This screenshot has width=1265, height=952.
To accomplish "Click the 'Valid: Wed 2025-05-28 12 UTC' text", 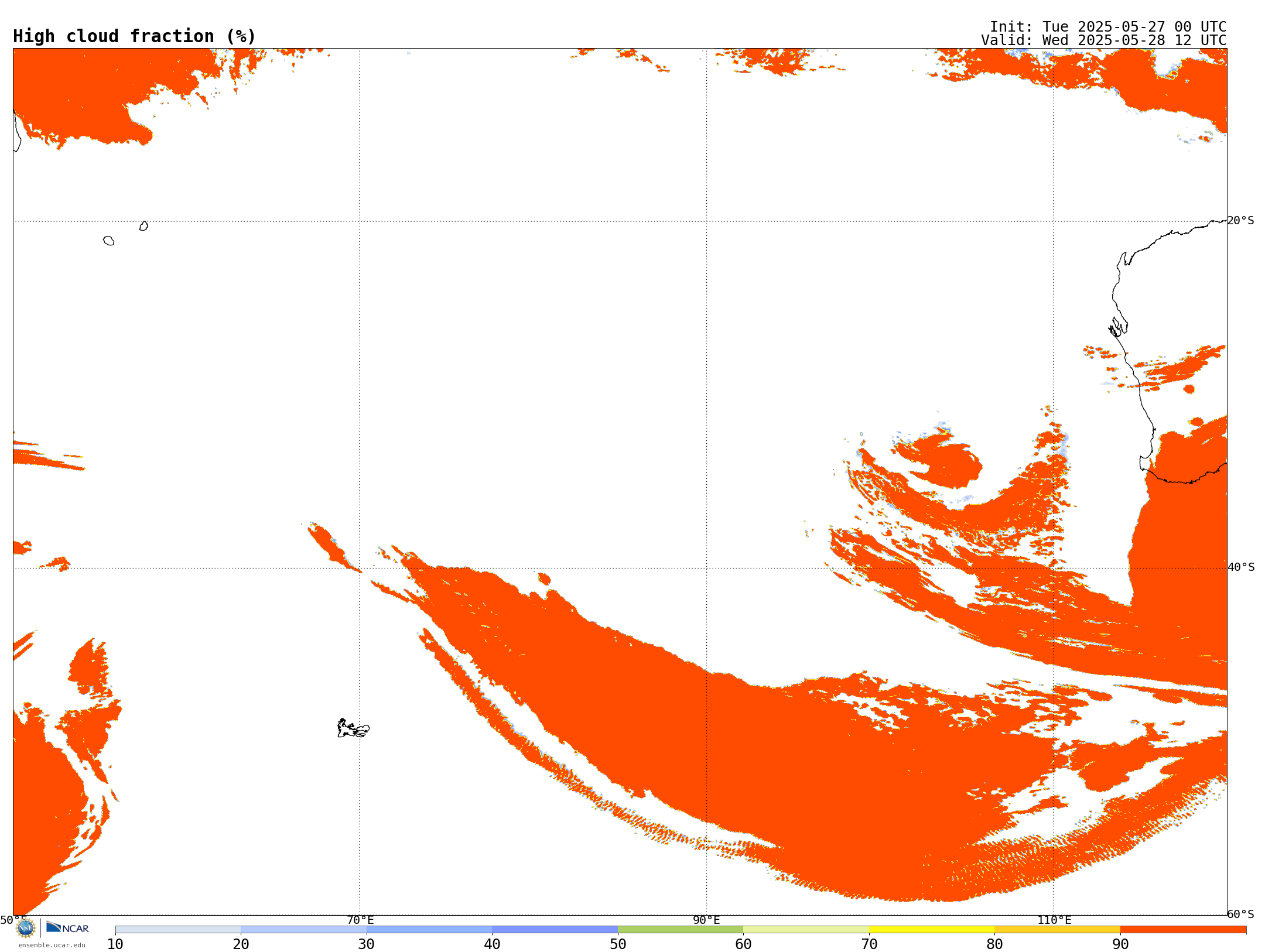I will click(1104, 40).
